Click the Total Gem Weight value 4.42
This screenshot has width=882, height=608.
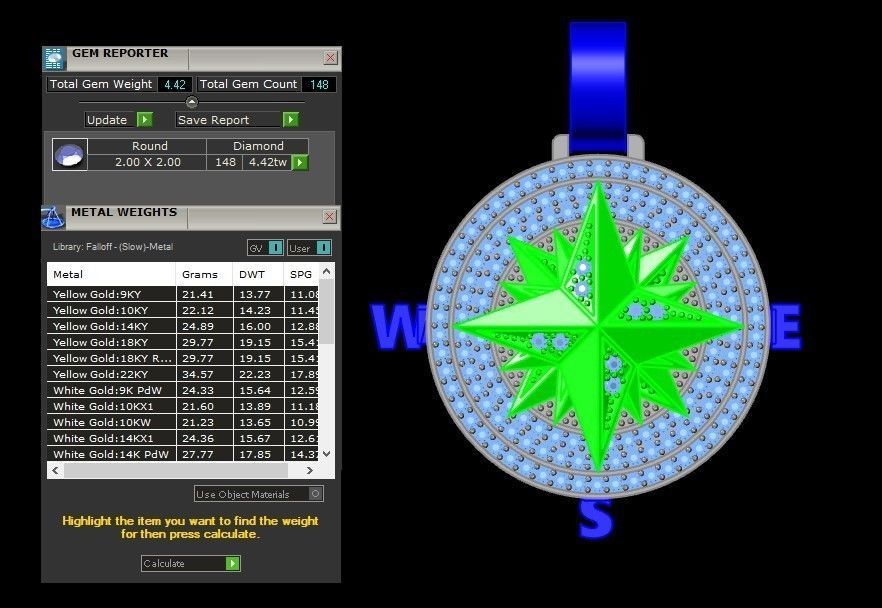175,84
